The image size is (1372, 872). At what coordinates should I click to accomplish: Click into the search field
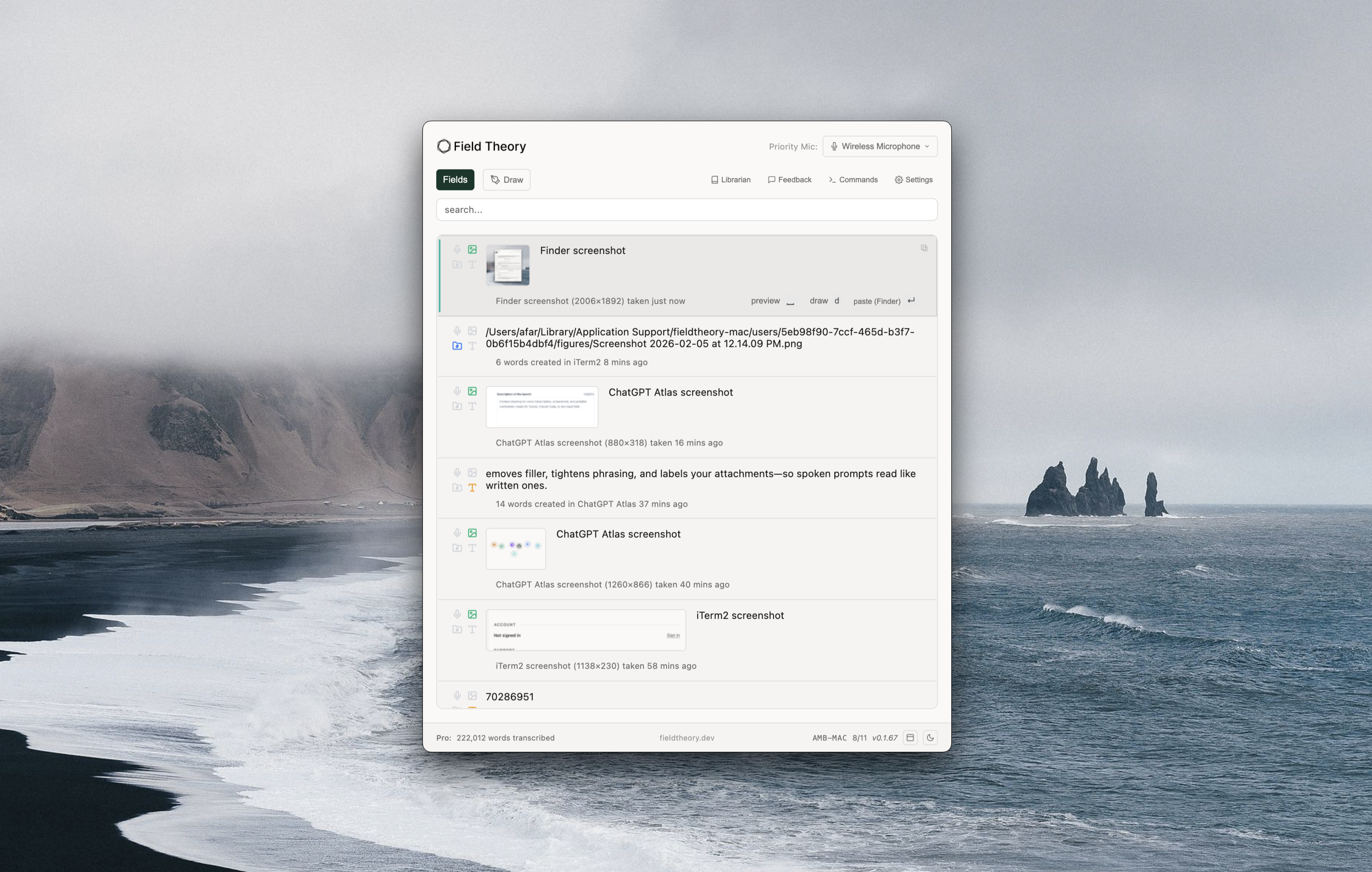click(687, 210)
